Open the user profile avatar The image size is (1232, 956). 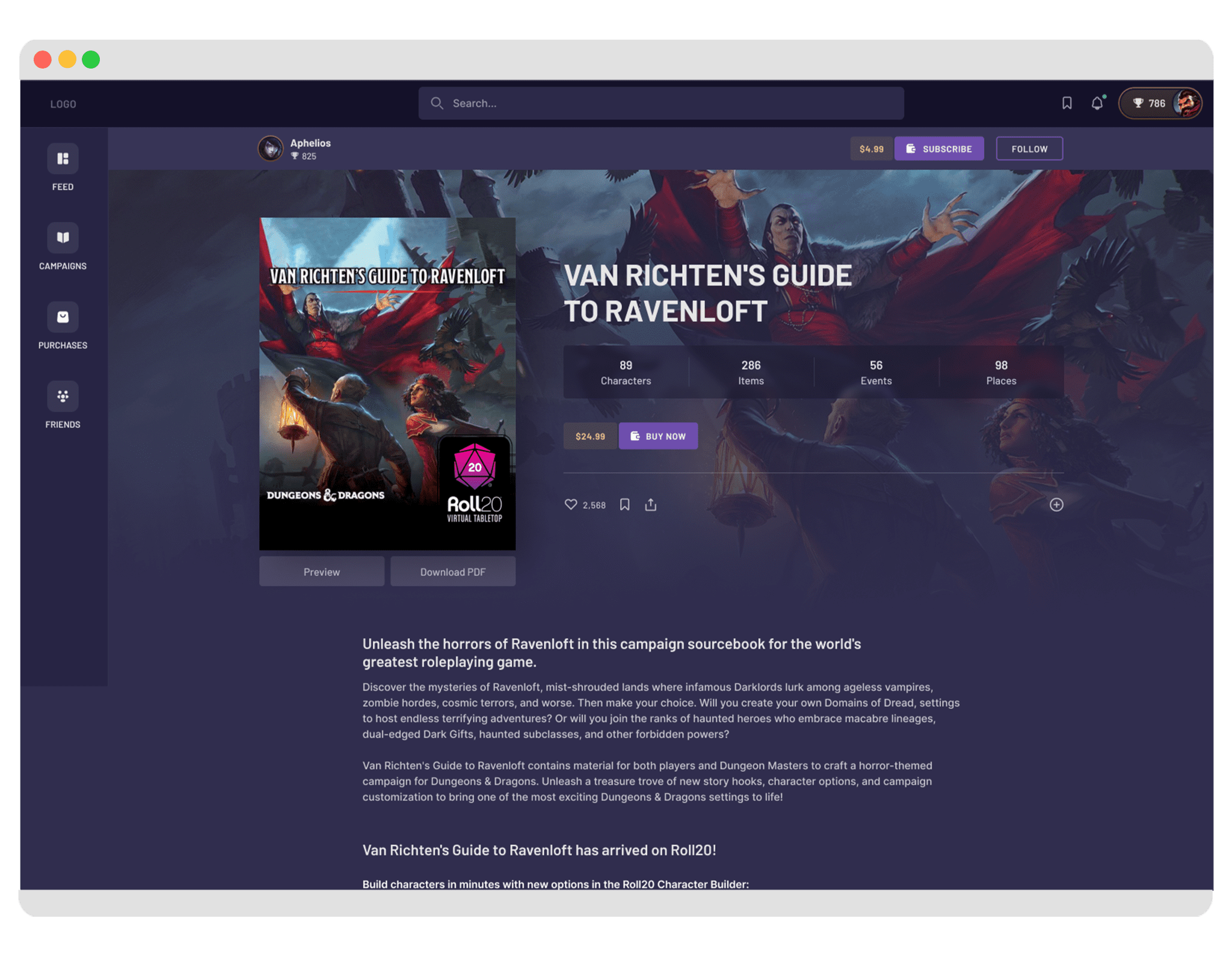click(1187, 103)
